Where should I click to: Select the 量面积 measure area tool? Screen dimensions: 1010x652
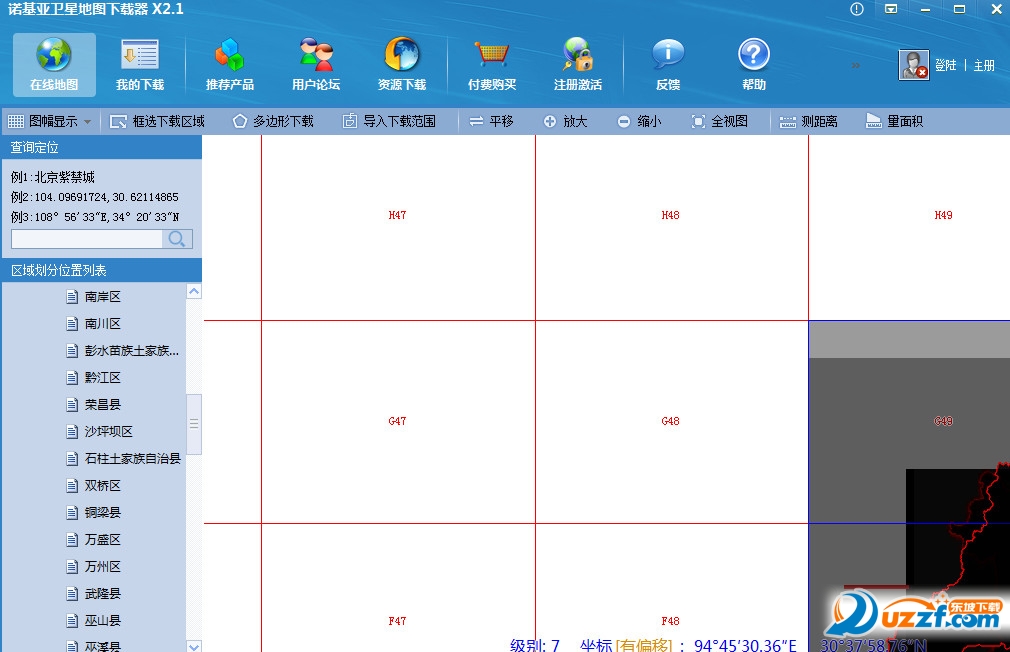click(895, 121)
